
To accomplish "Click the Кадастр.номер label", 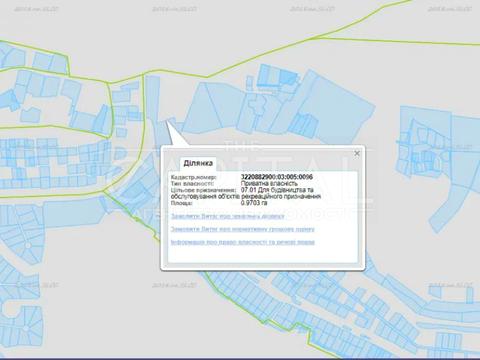I will 194,177.
